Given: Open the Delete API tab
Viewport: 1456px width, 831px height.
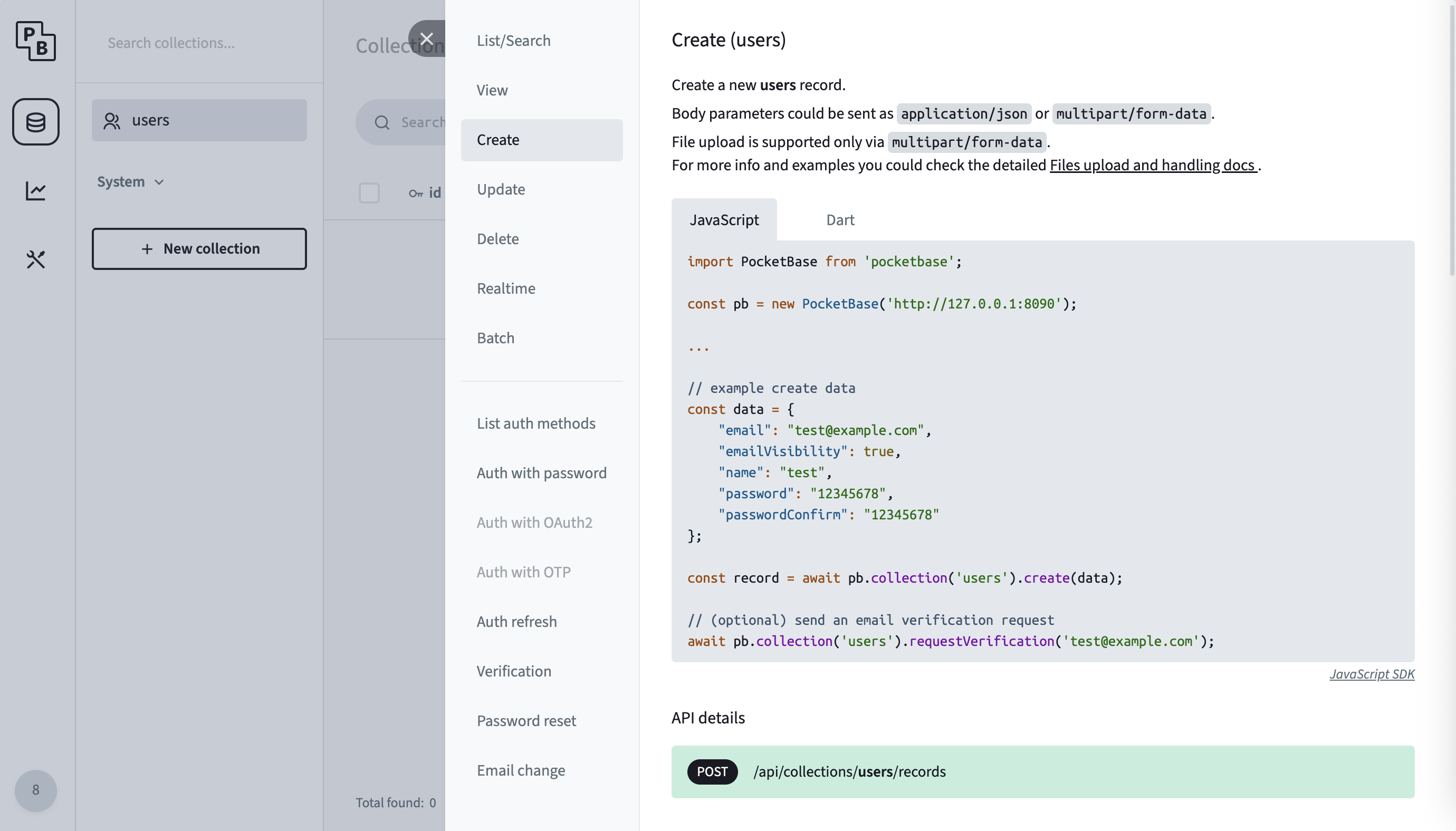Looking at the screenshot, I should click(x=541, y=239).
